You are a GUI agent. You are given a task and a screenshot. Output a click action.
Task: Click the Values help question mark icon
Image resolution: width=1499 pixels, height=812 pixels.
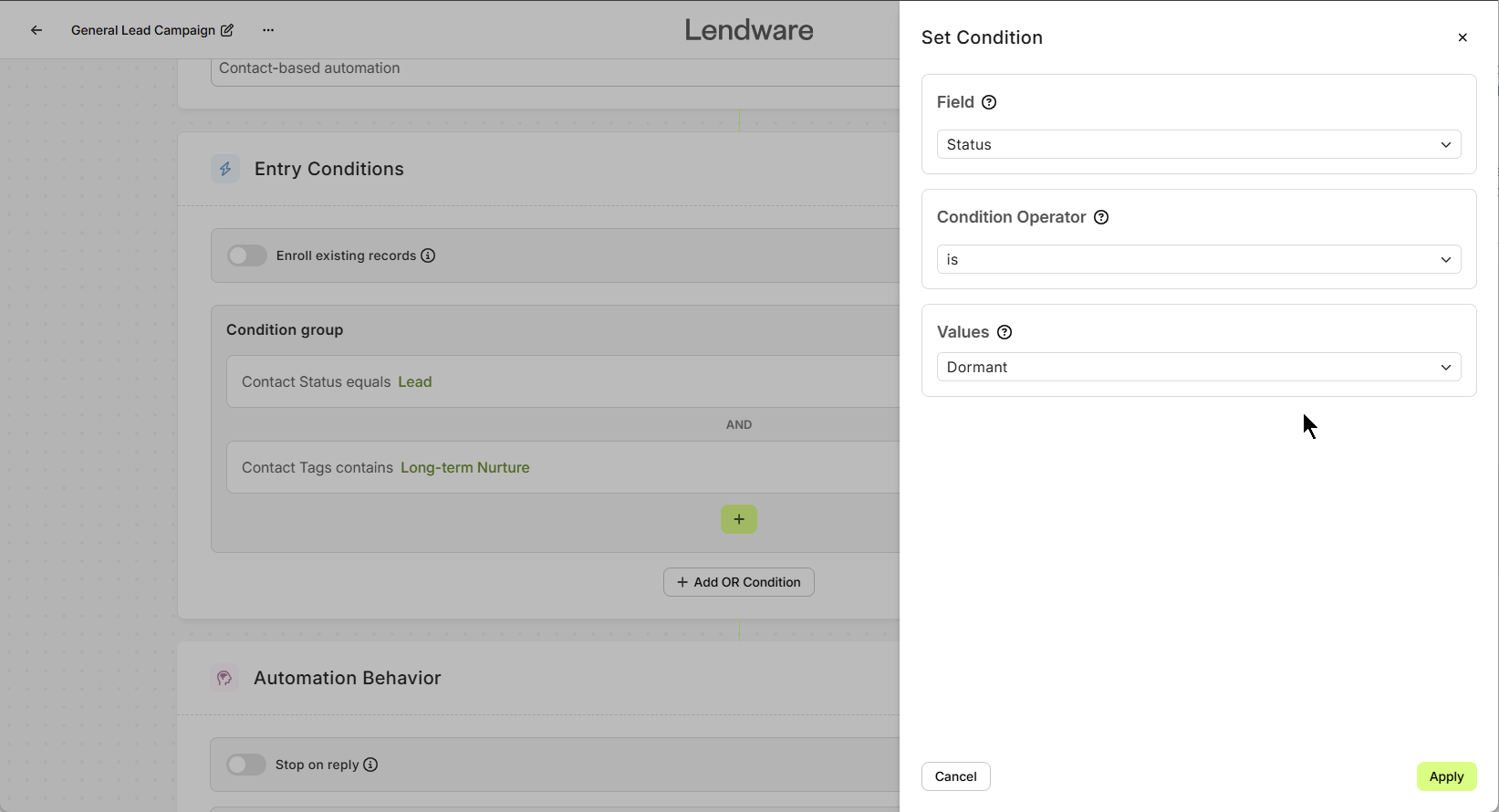tap(1005, 332)
